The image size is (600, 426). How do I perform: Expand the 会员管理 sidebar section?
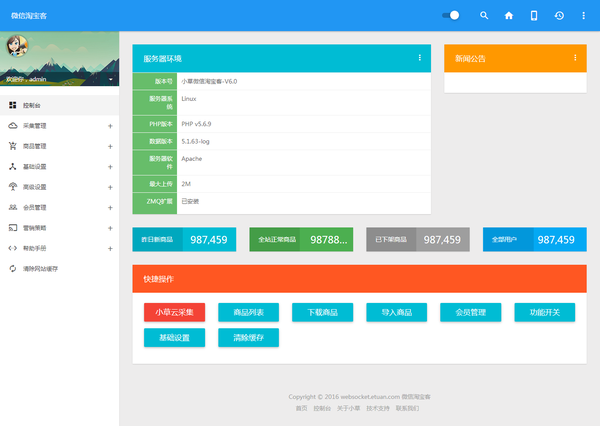click(x=110, y=208)
